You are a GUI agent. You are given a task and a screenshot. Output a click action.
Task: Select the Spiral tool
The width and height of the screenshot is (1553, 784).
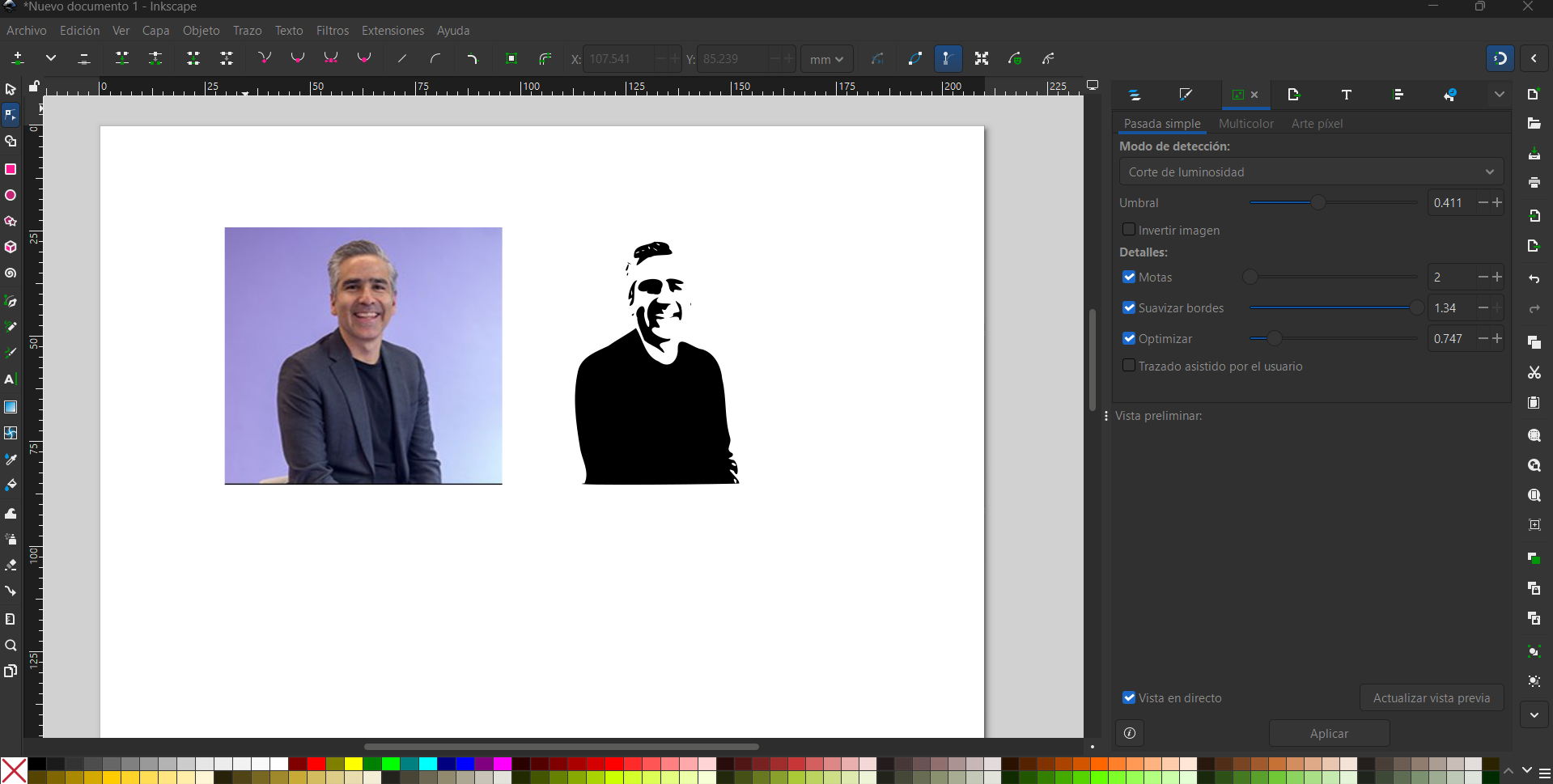[11, 273]
